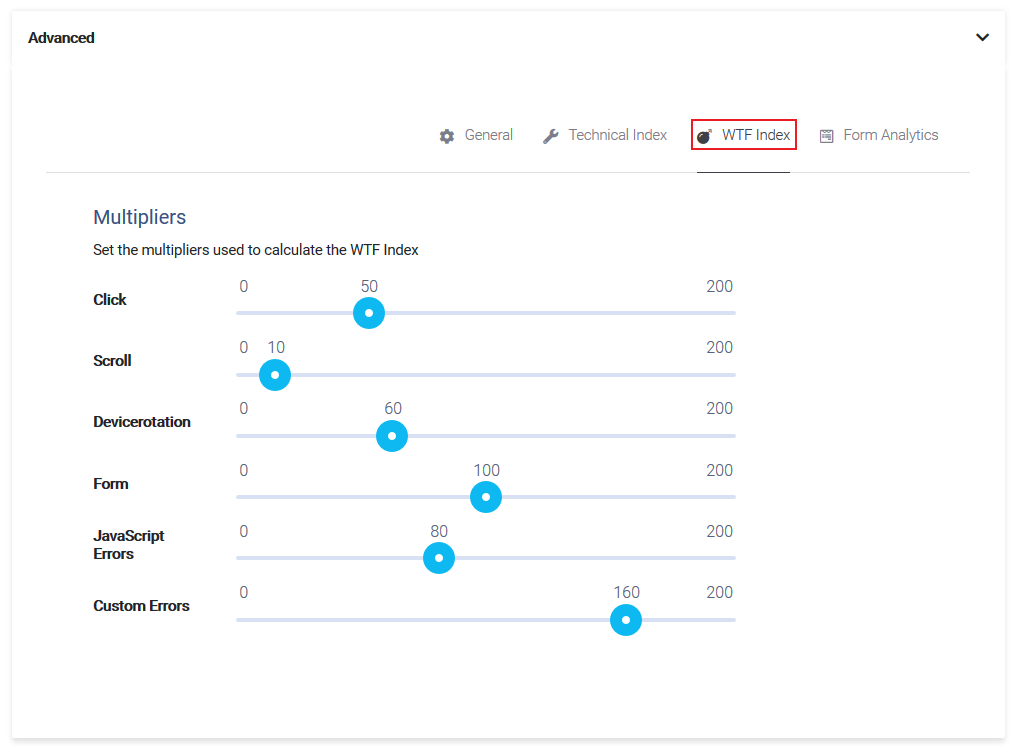Click the Form multiplier slider handle

click(x=486, y=497)
